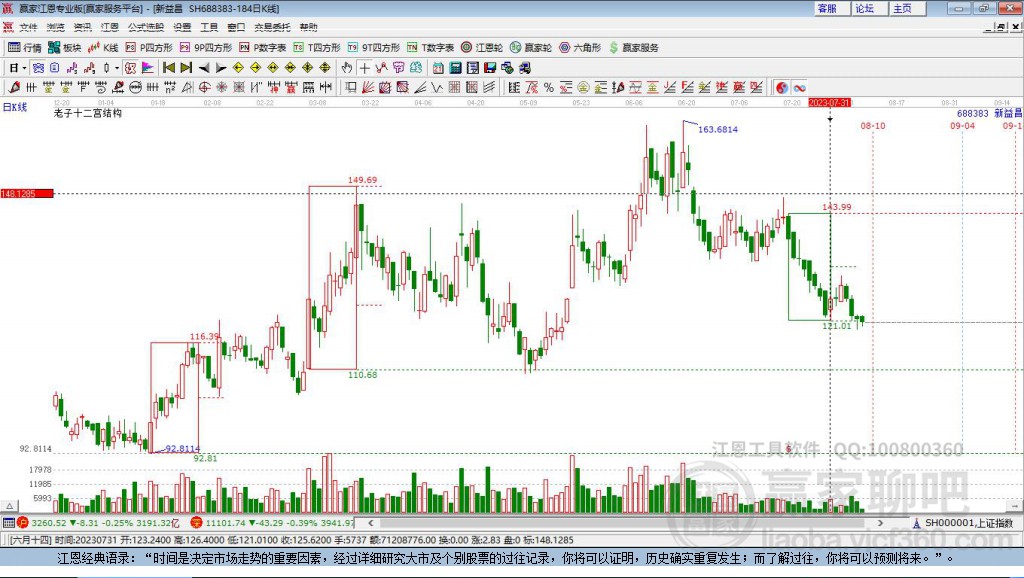
Task: Launch the 江恩轮 Gann wheel
Action: click(x=481, y=48)
